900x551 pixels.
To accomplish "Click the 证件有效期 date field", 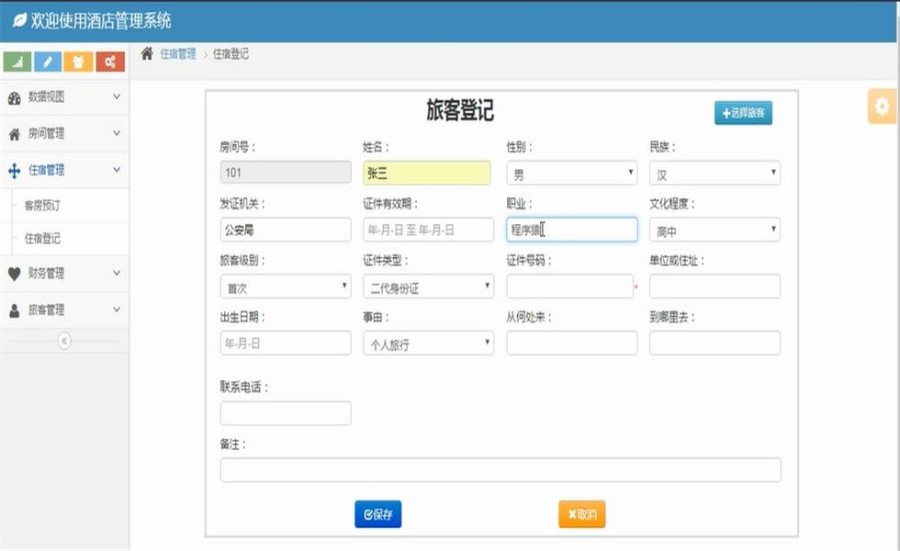I will (428, 230).
